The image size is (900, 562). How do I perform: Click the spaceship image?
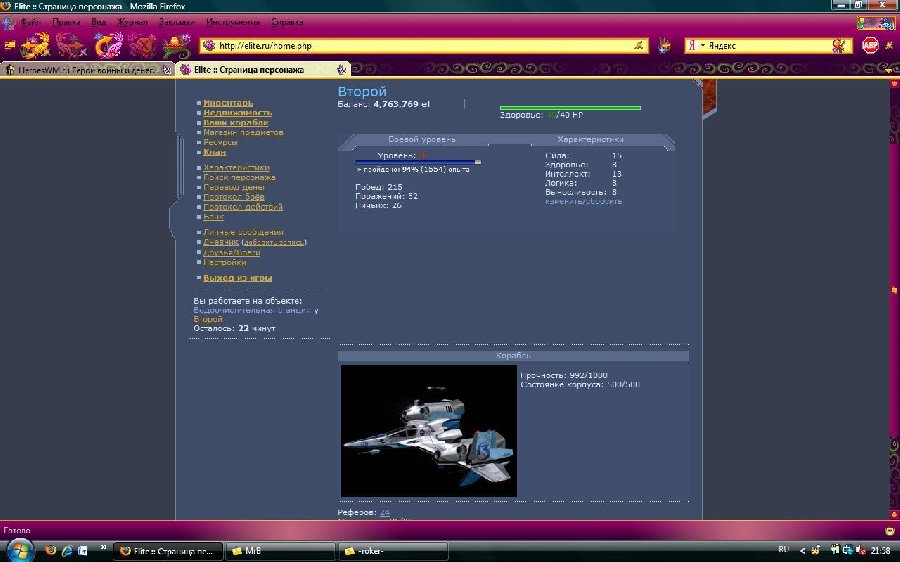click(429, 430)
